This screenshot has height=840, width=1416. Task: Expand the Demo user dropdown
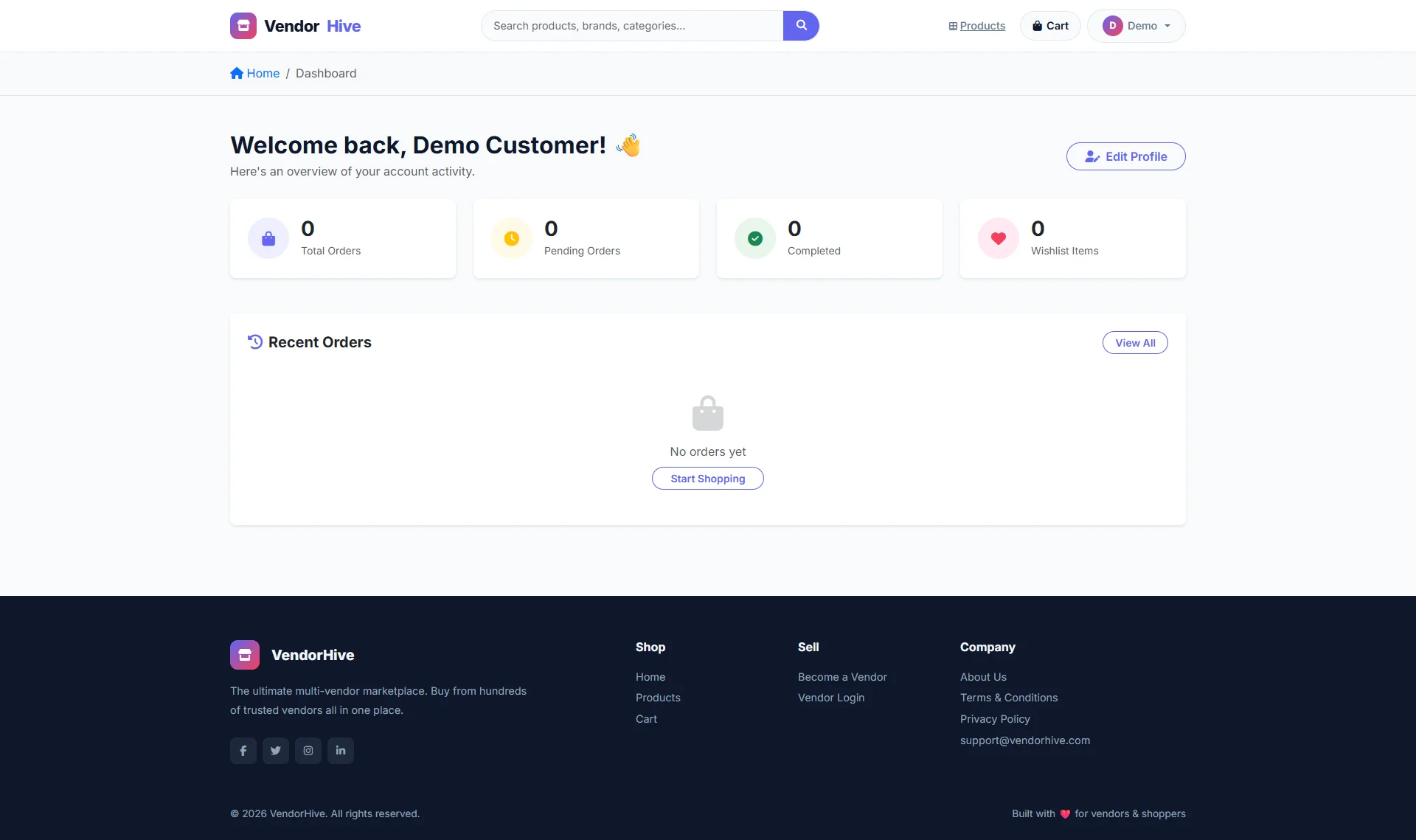[x=1136, y=26]
